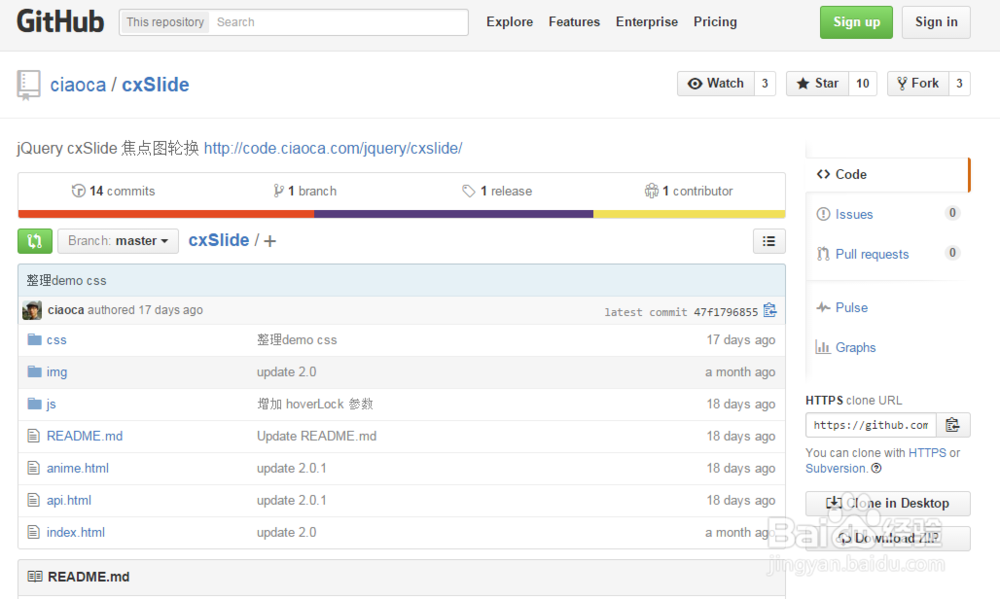Open the js folder

click(x=51, y=404)
